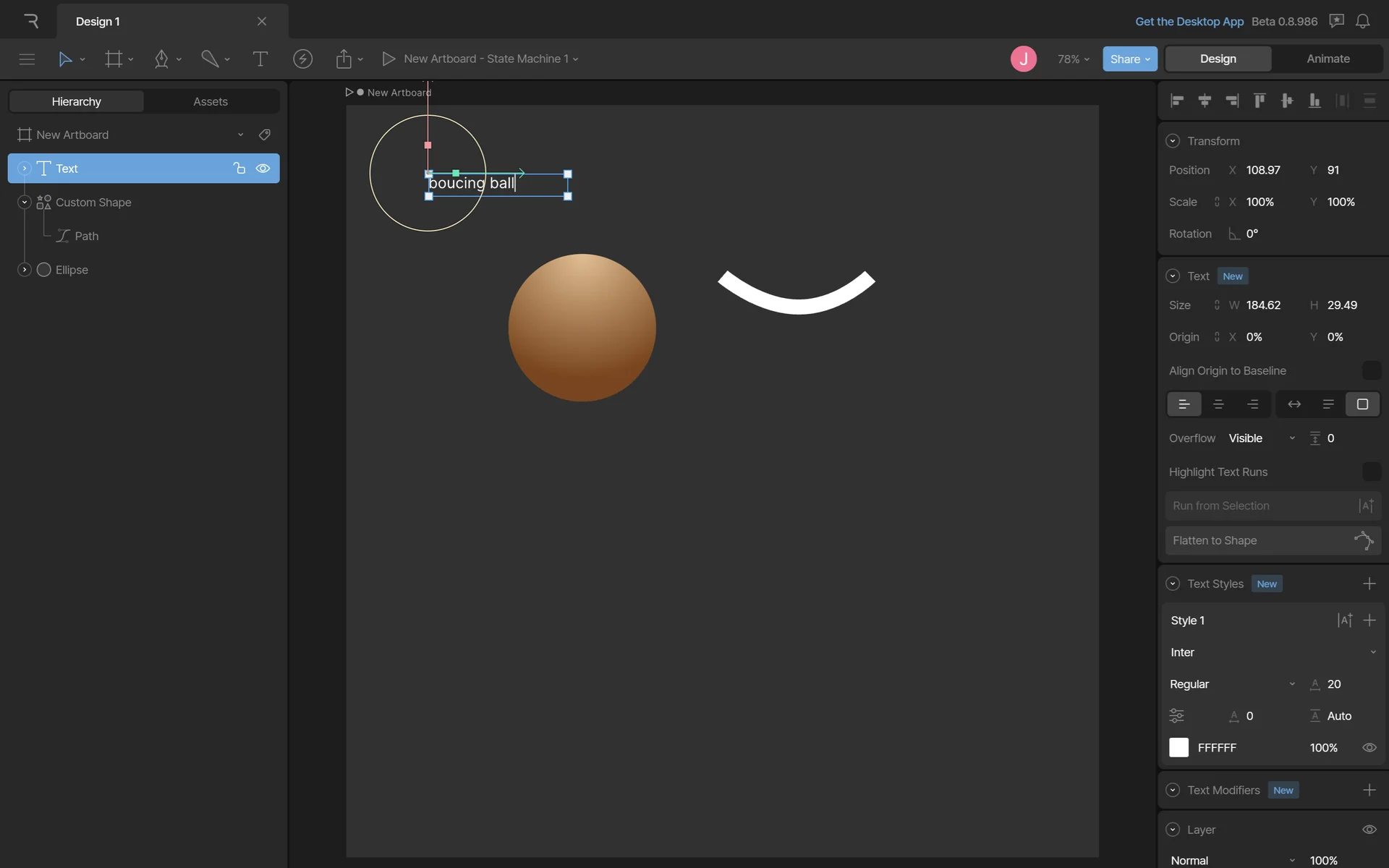
Task: Select the Pen tool in toolbar
Action: (161, 59)
